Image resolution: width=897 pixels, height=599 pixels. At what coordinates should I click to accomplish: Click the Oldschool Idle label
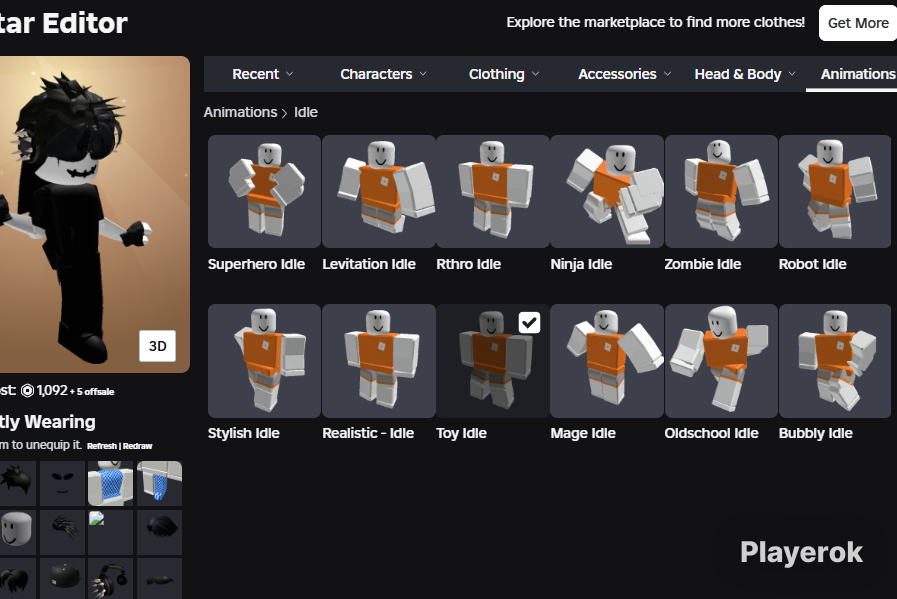(x=711, y=433)
